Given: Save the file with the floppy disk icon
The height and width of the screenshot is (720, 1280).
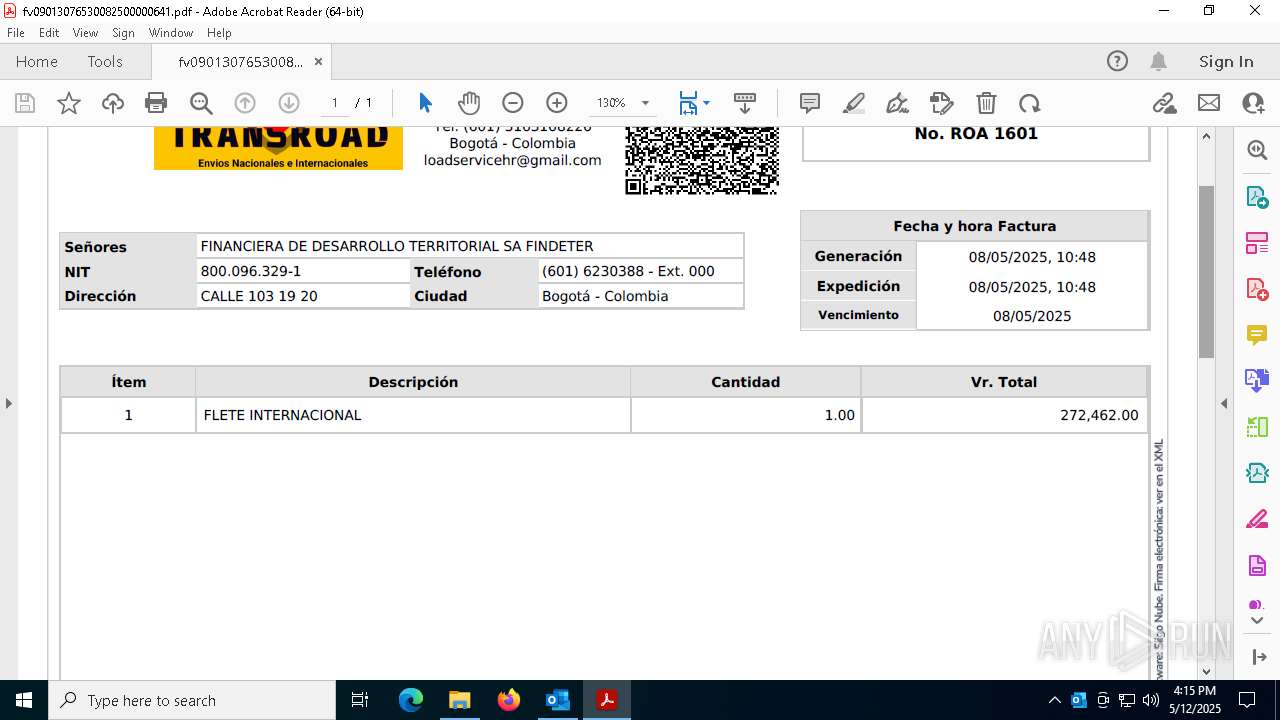Looking at the screenshot, I should point(25,103).
